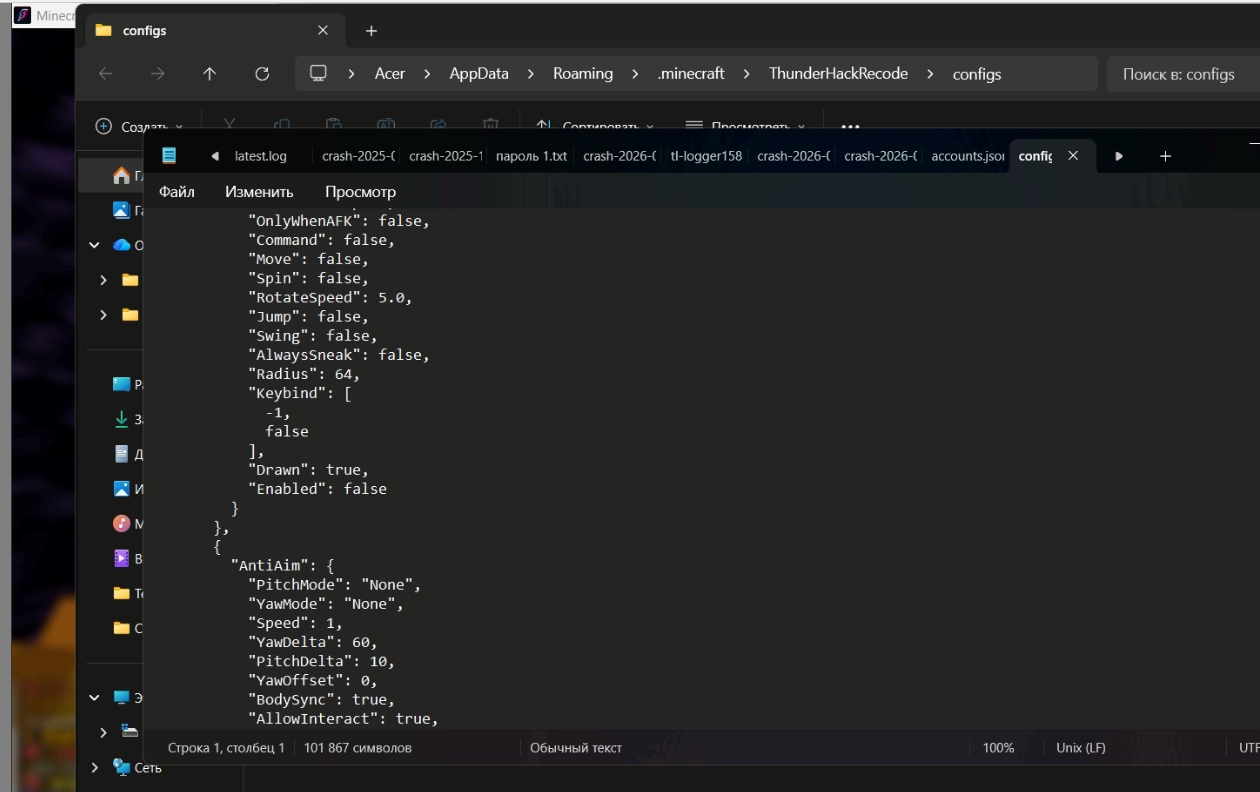Viewport: 1260px width, 792px height.
Task: Open the Файл menu
Action: pos(177,192)
